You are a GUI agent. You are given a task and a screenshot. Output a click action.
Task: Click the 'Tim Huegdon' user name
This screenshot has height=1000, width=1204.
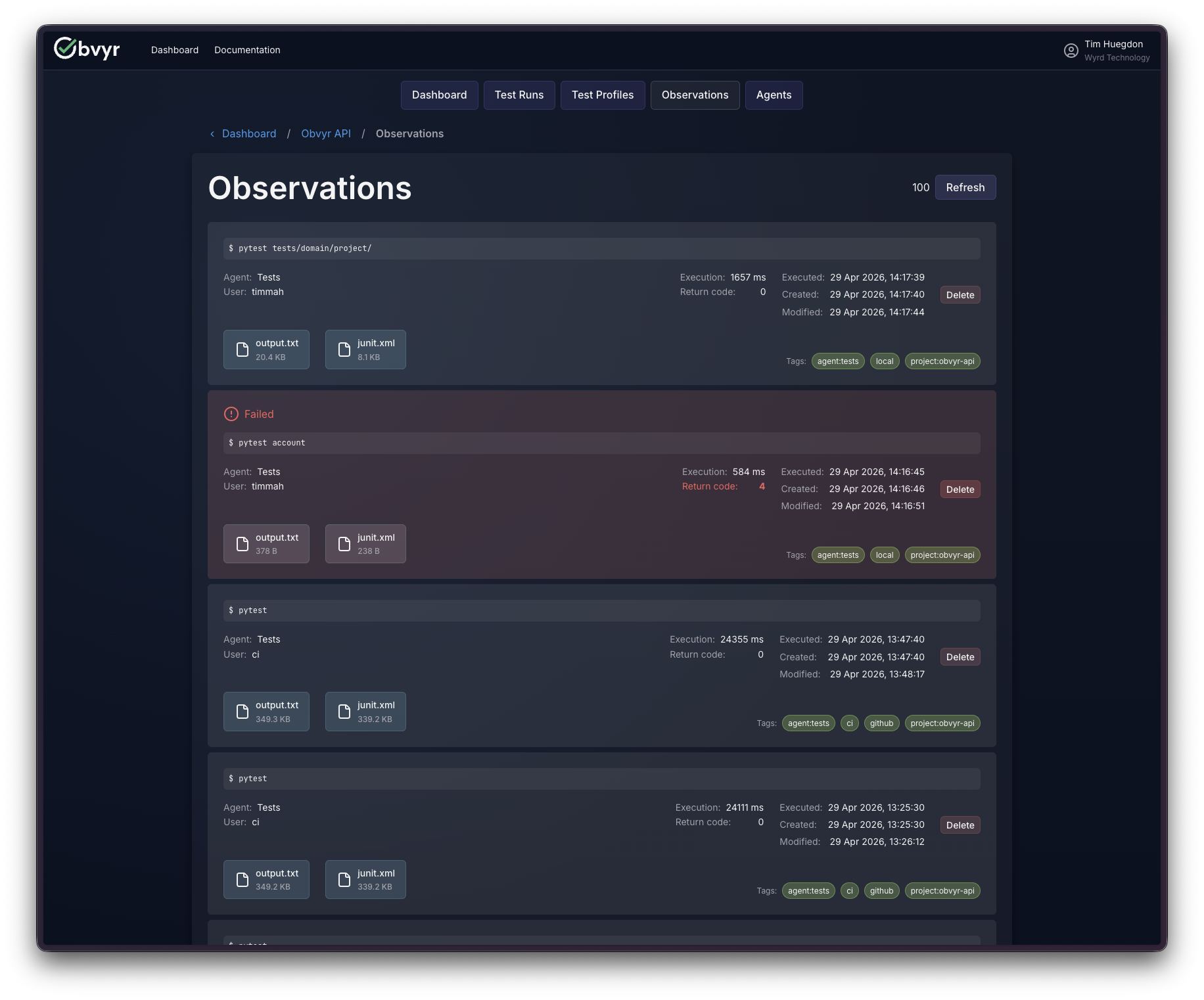pyautogui.click(x=1114, y=44)
